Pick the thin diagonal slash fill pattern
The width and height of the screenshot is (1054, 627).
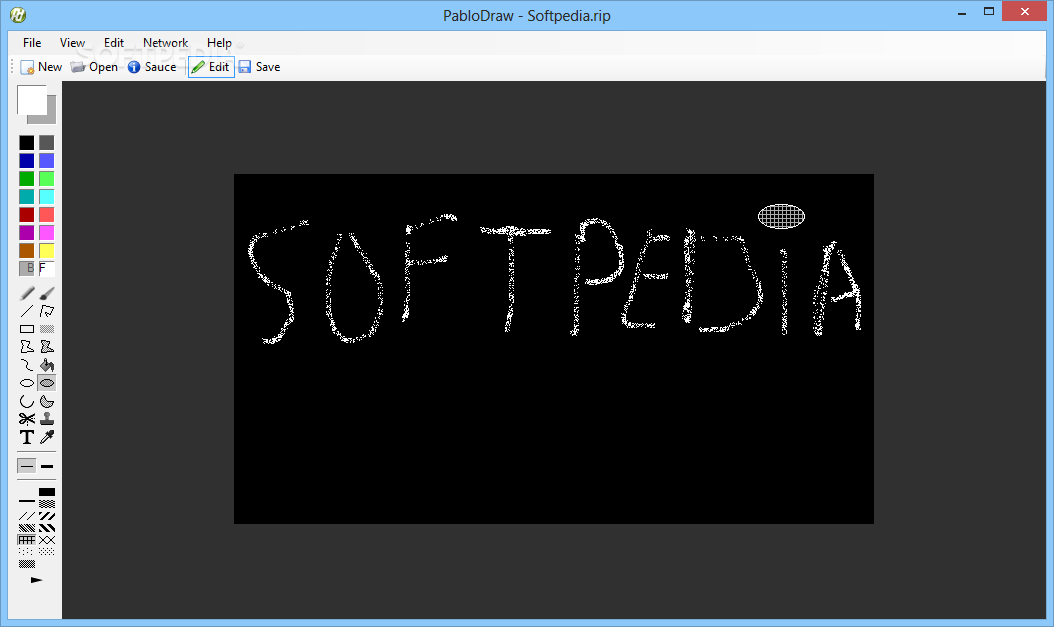coord(27,516)
